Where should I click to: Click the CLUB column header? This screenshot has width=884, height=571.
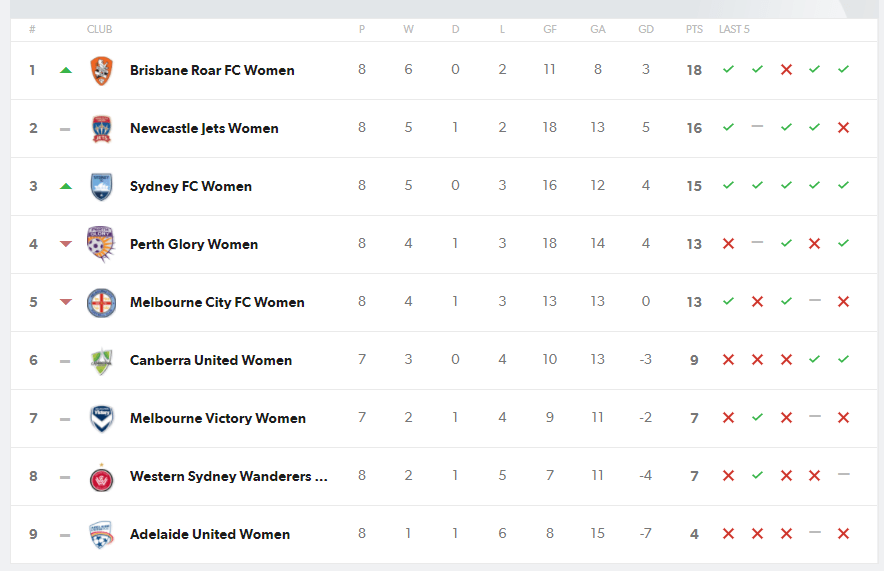[x=99, y=29]
